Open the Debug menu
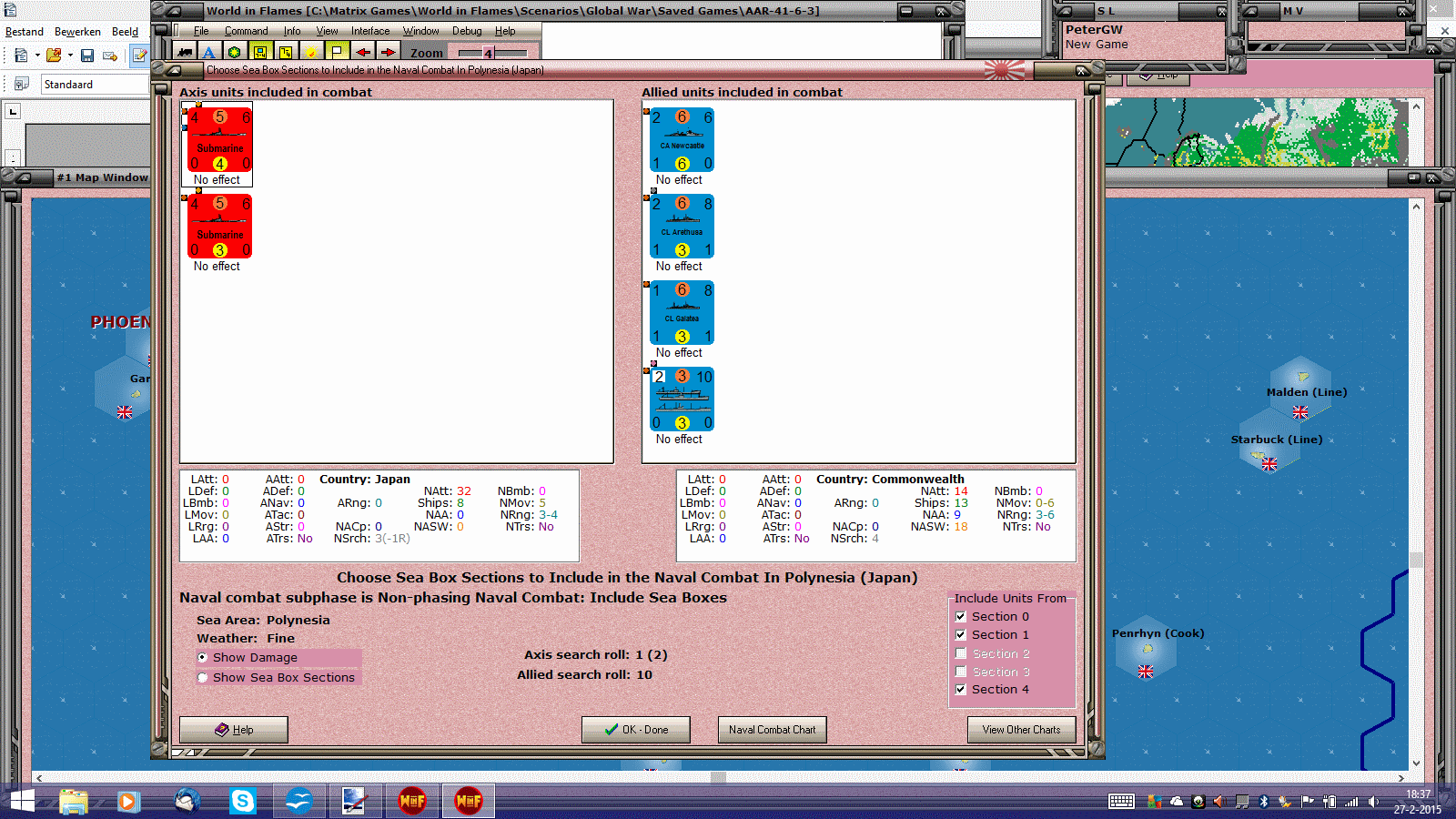Screen dimensions: 1456x819 point(467,31)
